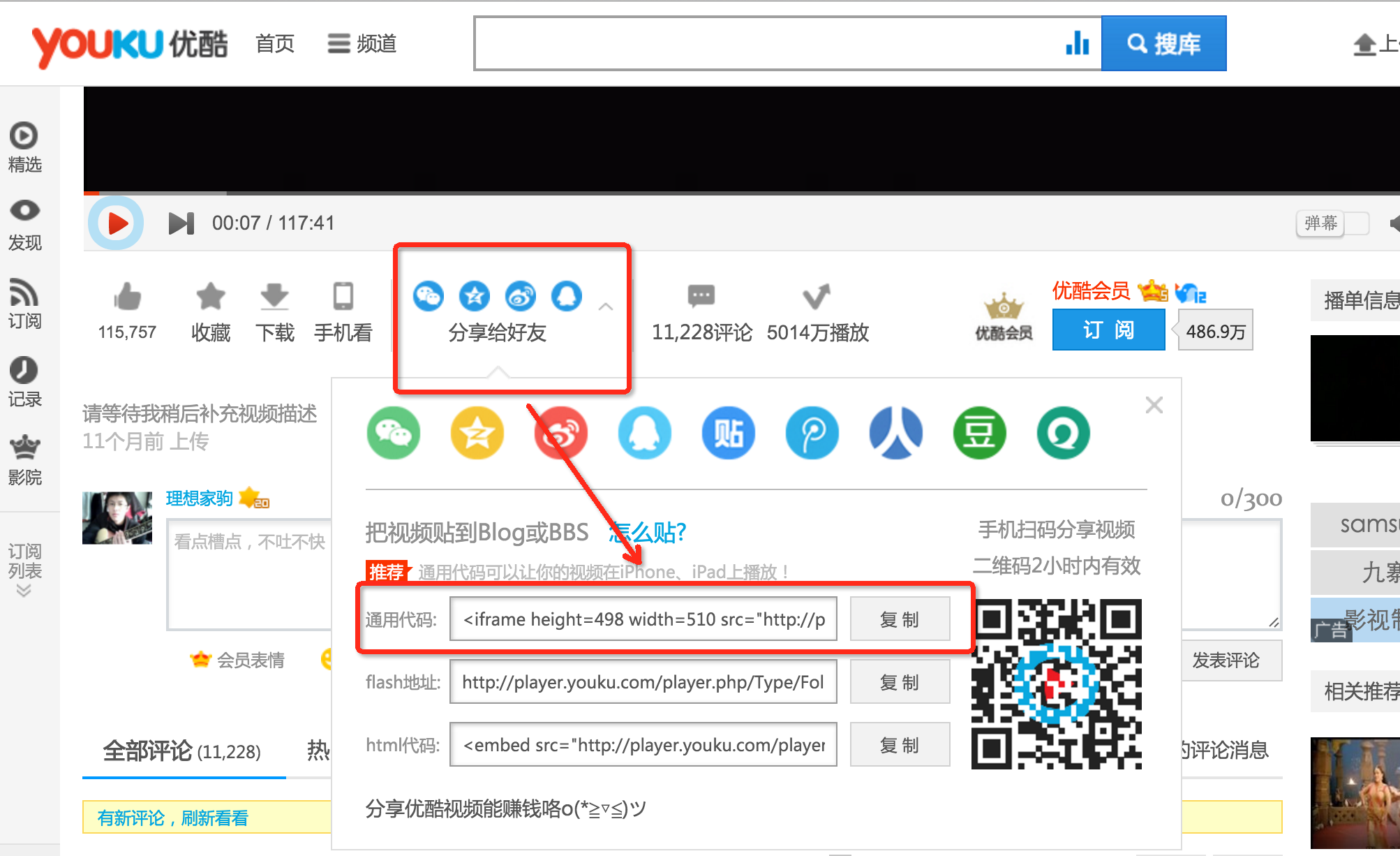
Task: Share to Douban 豆 icon
Action: coord(980,433)
